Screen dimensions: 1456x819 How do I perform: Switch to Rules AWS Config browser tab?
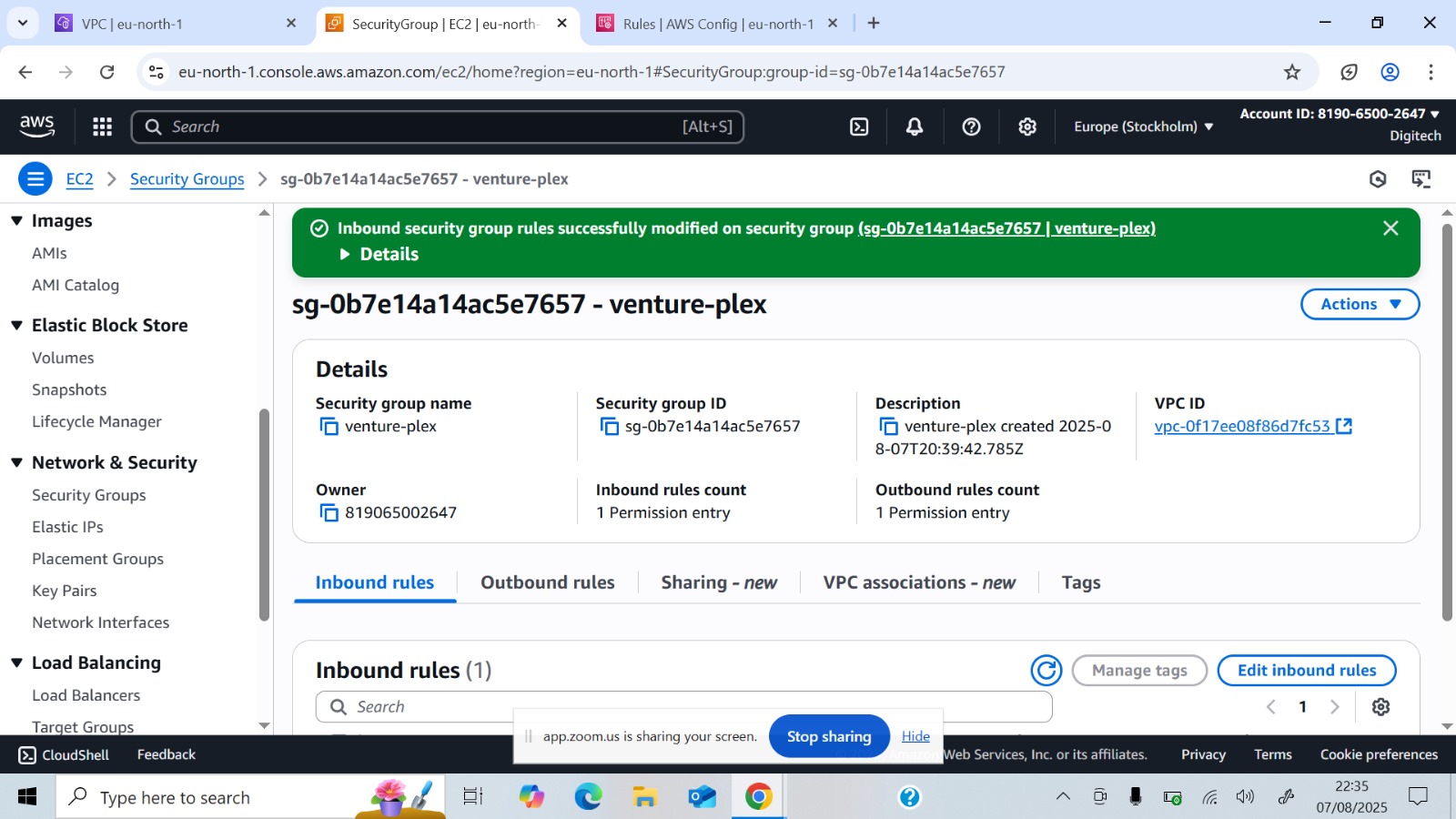point(719,24)
